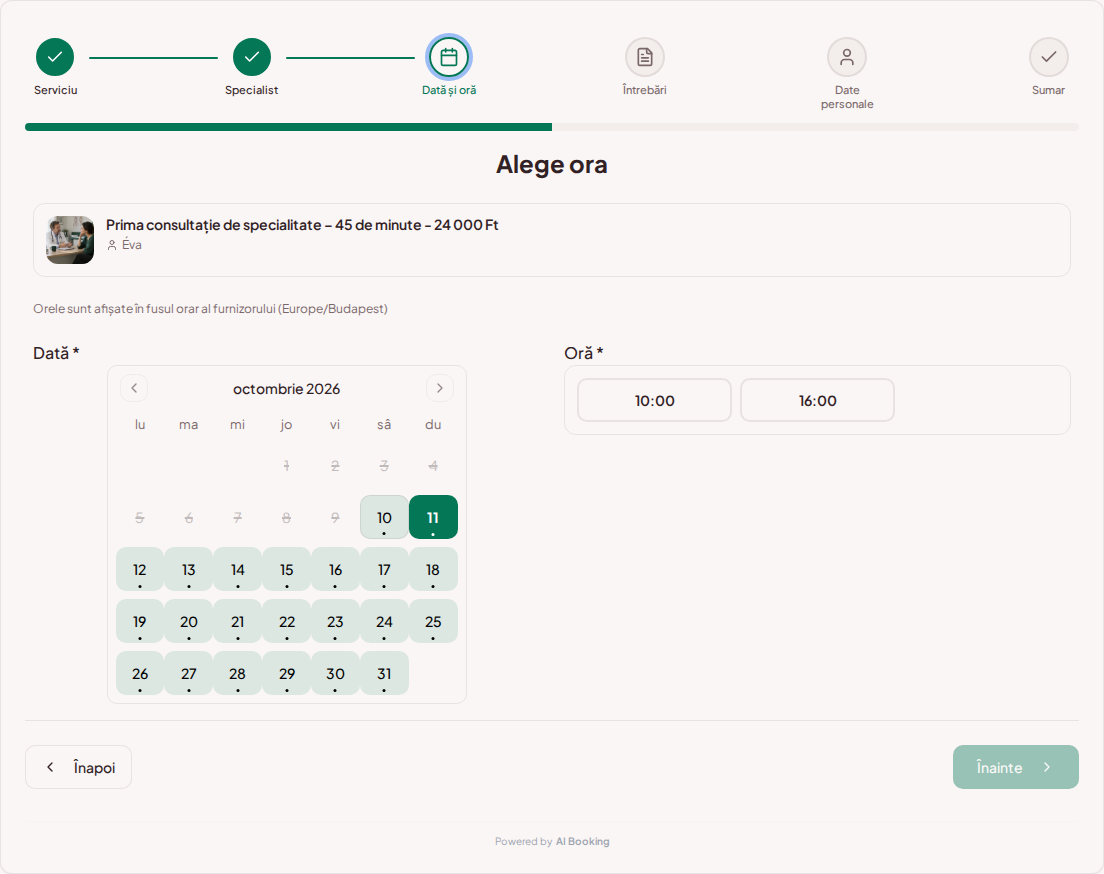The width and height of the screenshot is (1104, 874).
Task: Click the Date personale person step icon
Action: pyautogui.click(x=846, y=57)
